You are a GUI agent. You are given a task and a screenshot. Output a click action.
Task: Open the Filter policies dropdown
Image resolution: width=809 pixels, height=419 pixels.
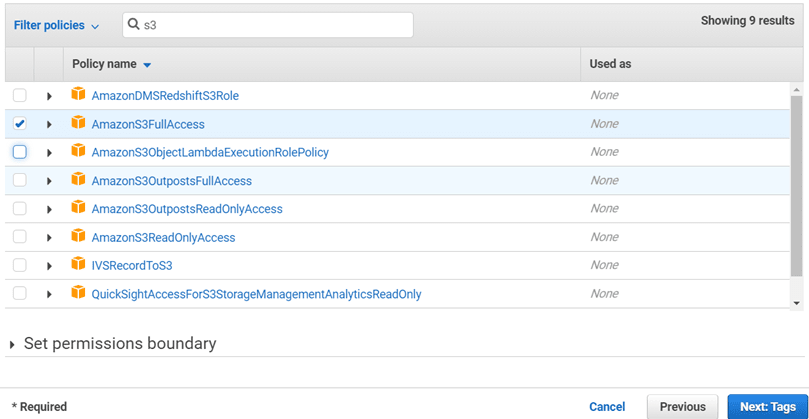pos(56,25)
